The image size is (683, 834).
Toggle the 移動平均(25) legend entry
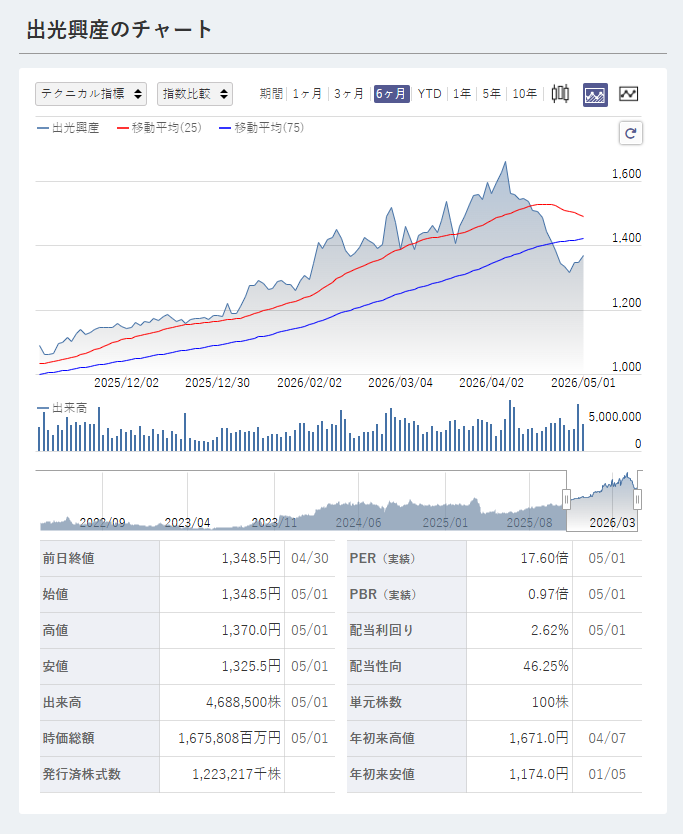(160, 128)
